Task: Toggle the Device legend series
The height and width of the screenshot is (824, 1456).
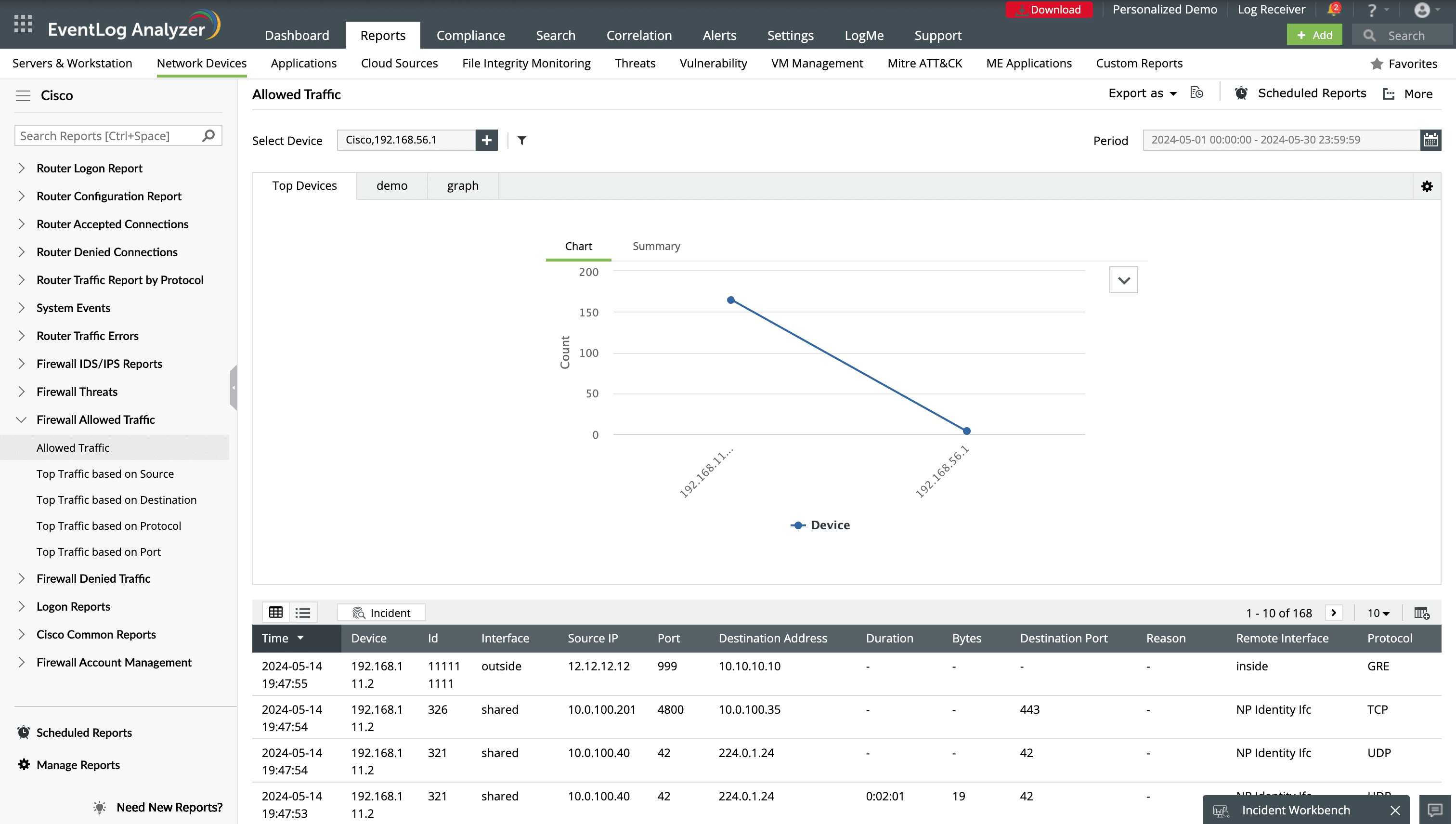Action: pos(820,525)
